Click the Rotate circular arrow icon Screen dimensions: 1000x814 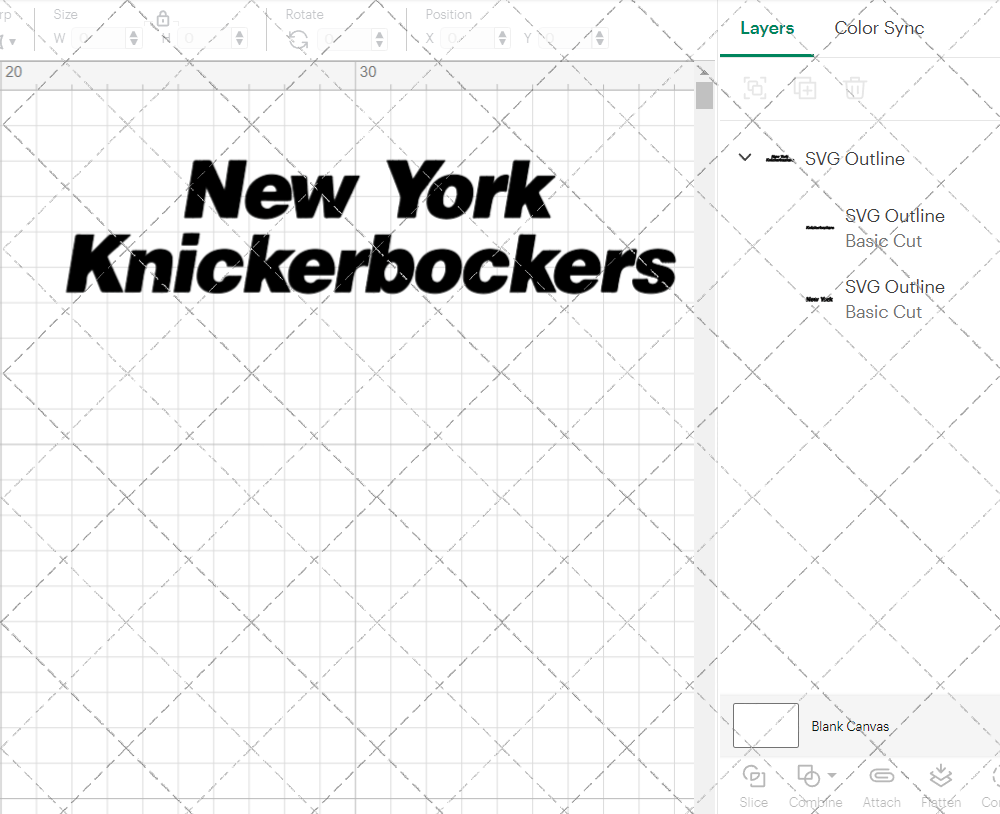tap(297, 38)
